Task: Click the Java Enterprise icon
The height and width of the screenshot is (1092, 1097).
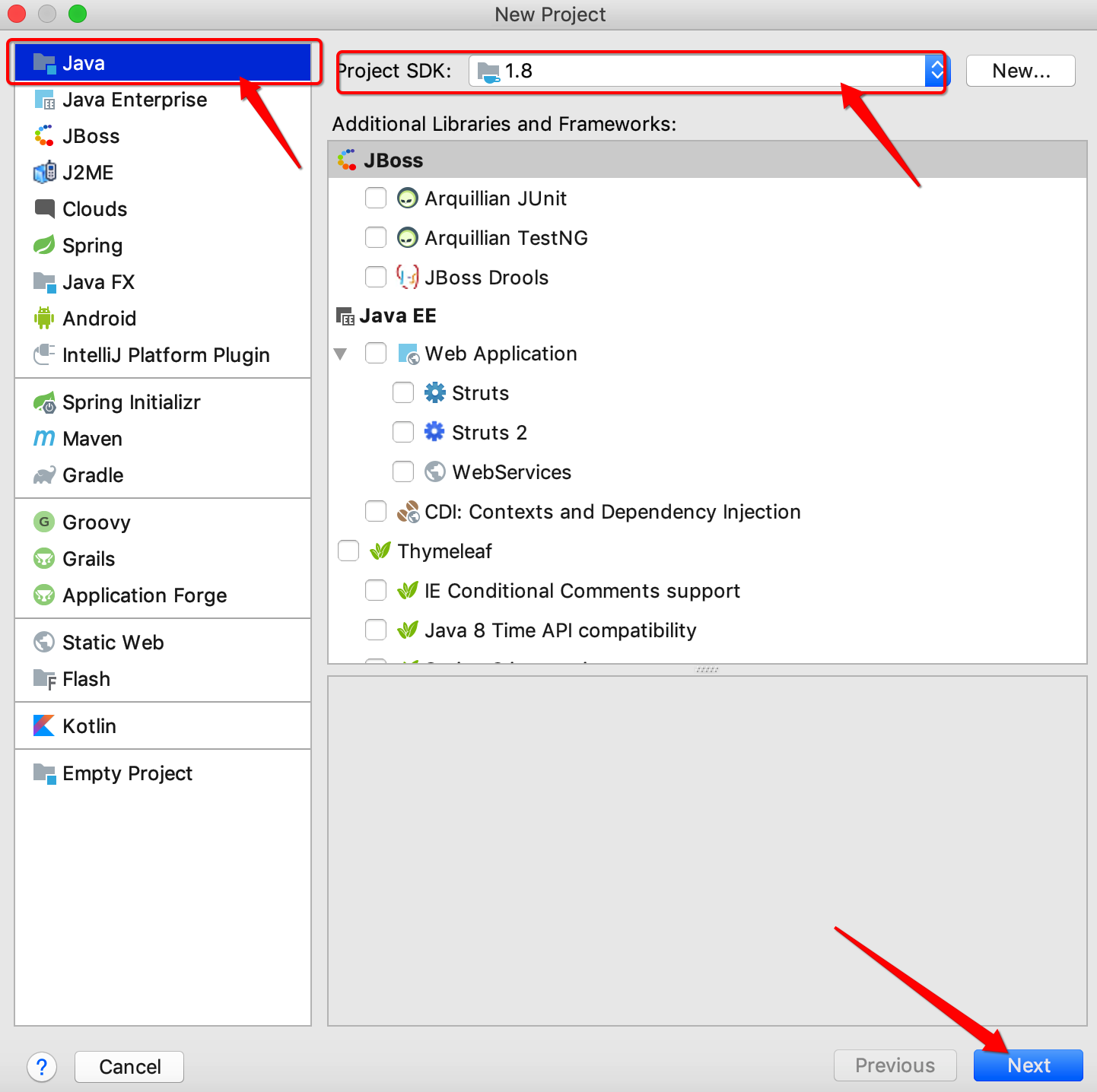Action: pyautogui.click(x=45, y=100)
